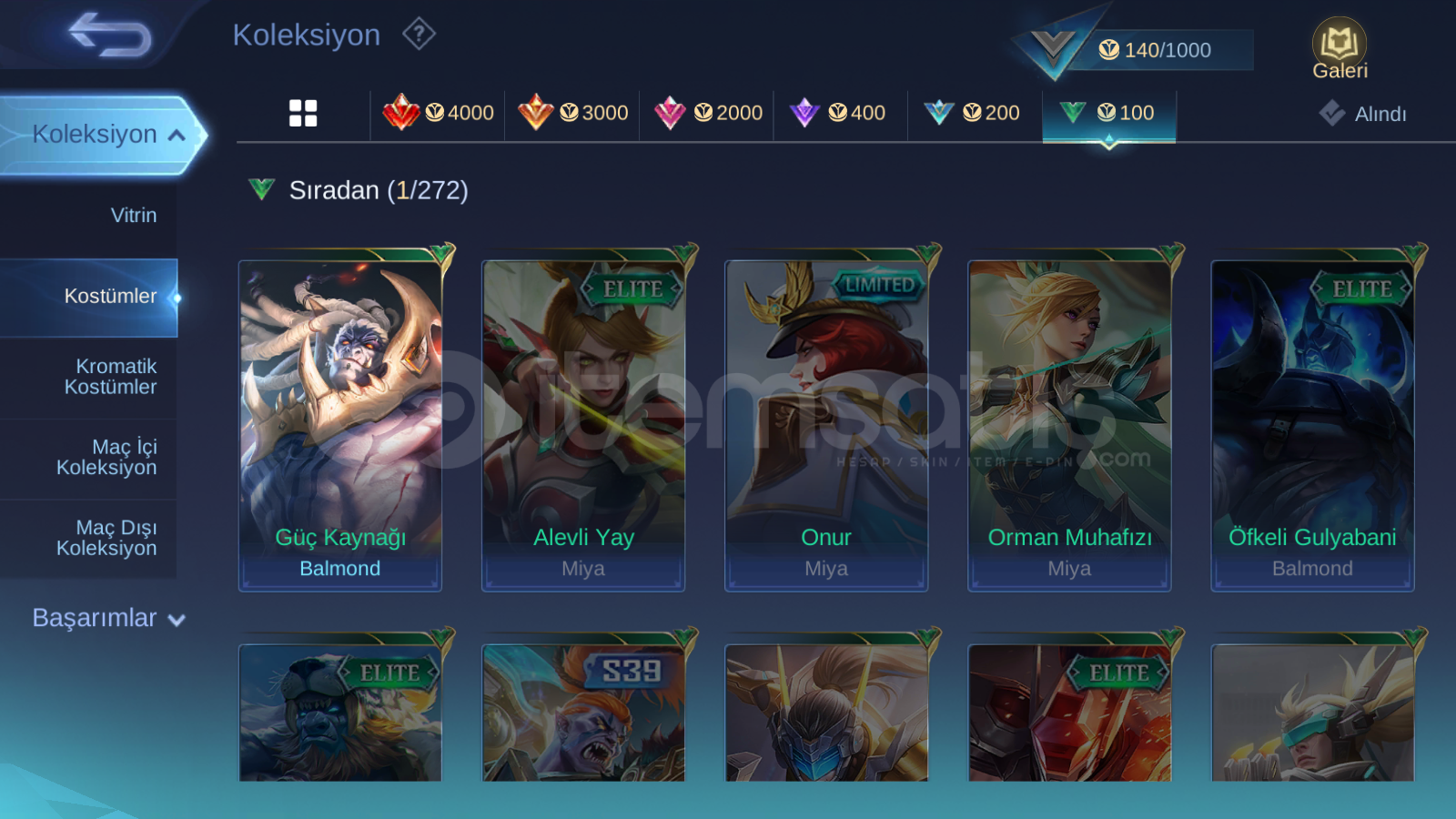Select the pink 2000 points gem filter

[707, 113]
